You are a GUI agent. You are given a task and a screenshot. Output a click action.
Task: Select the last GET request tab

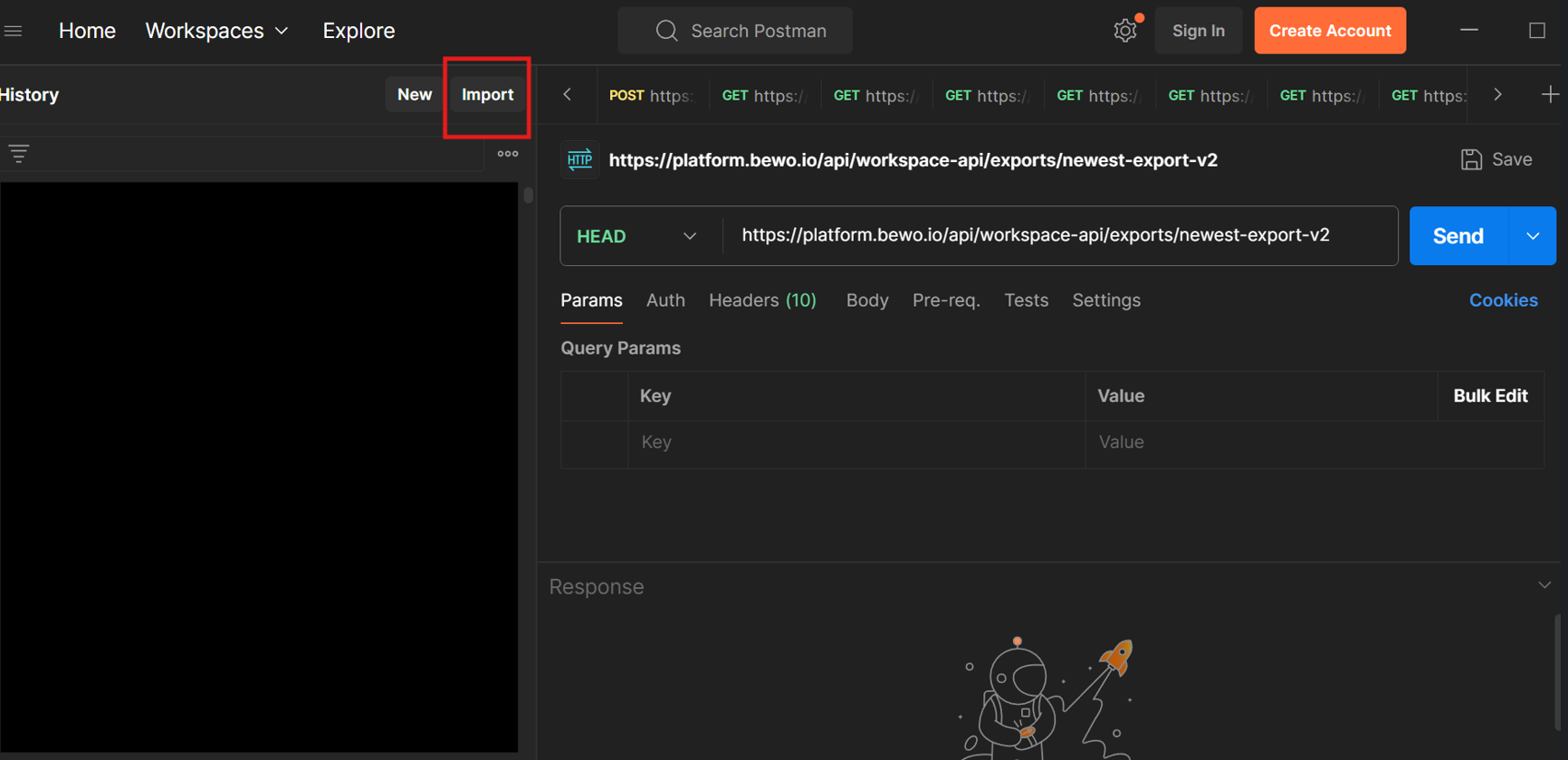1429,95
